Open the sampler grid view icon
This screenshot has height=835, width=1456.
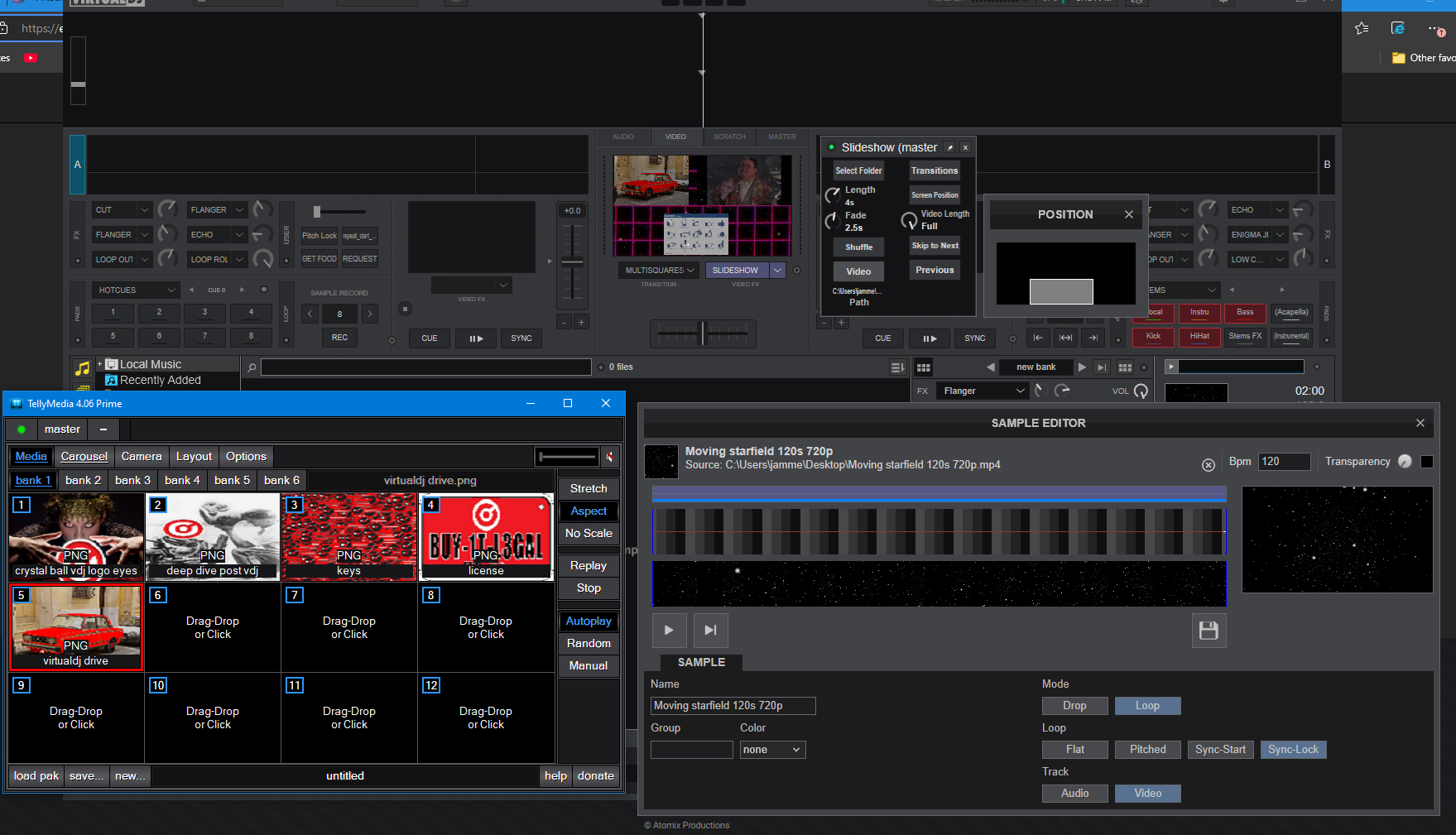click(x=924, y=367)
